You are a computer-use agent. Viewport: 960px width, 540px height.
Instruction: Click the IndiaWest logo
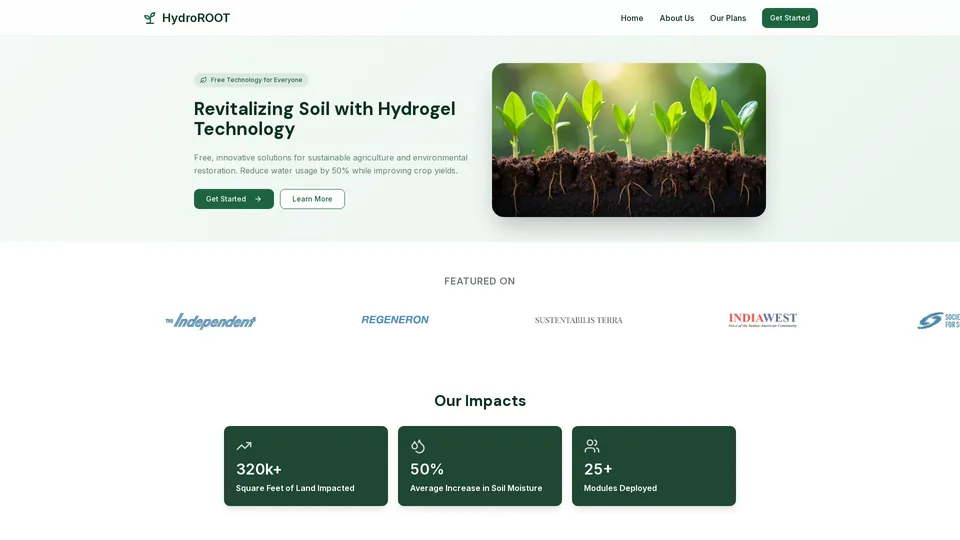763,320
